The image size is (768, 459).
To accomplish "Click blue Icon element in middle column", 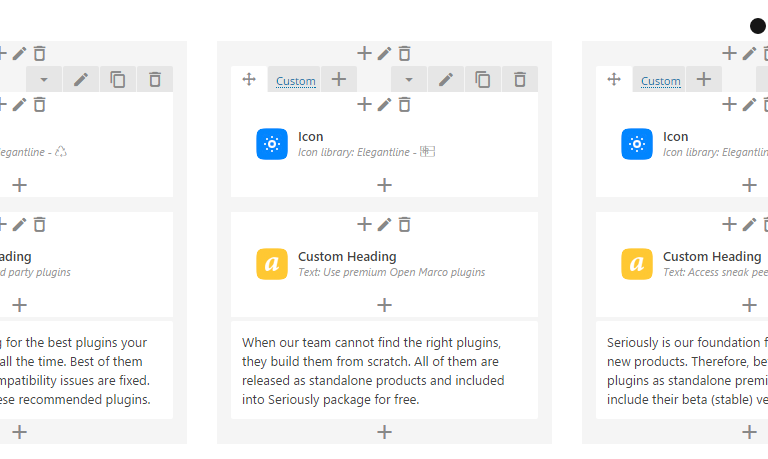I will click(x=272, y=144).
